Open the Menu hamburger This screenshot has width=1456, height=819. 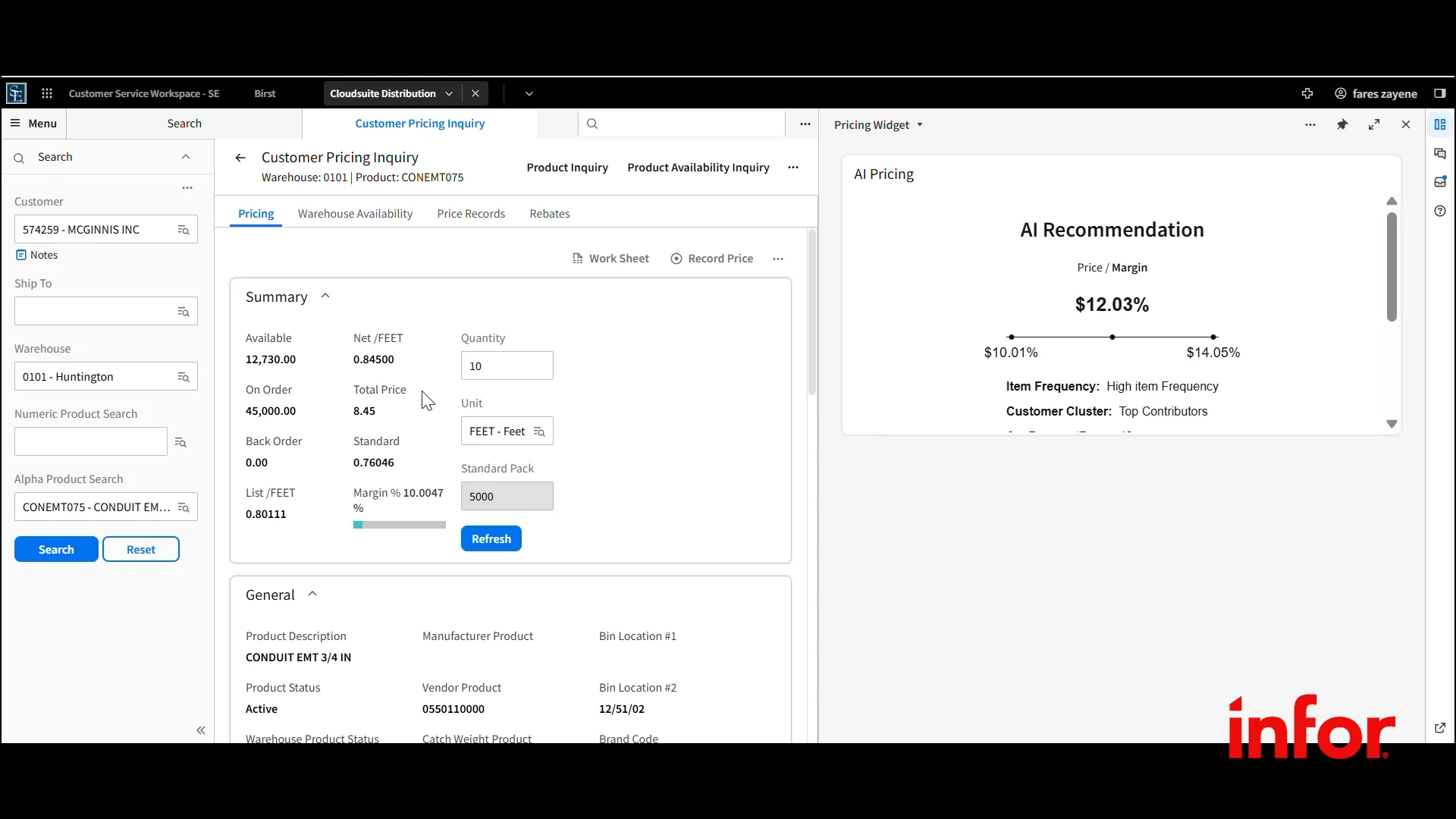(x=33, y=124)
